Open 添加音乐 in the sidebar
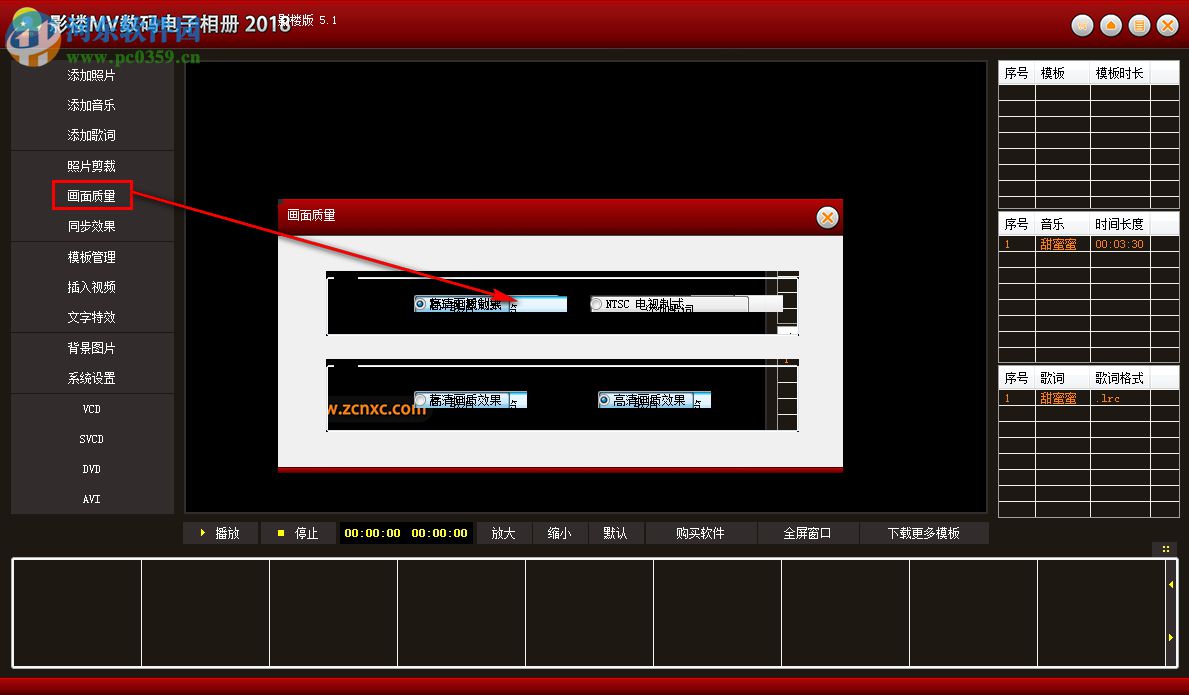1189x695 pixels. (92, 105)
